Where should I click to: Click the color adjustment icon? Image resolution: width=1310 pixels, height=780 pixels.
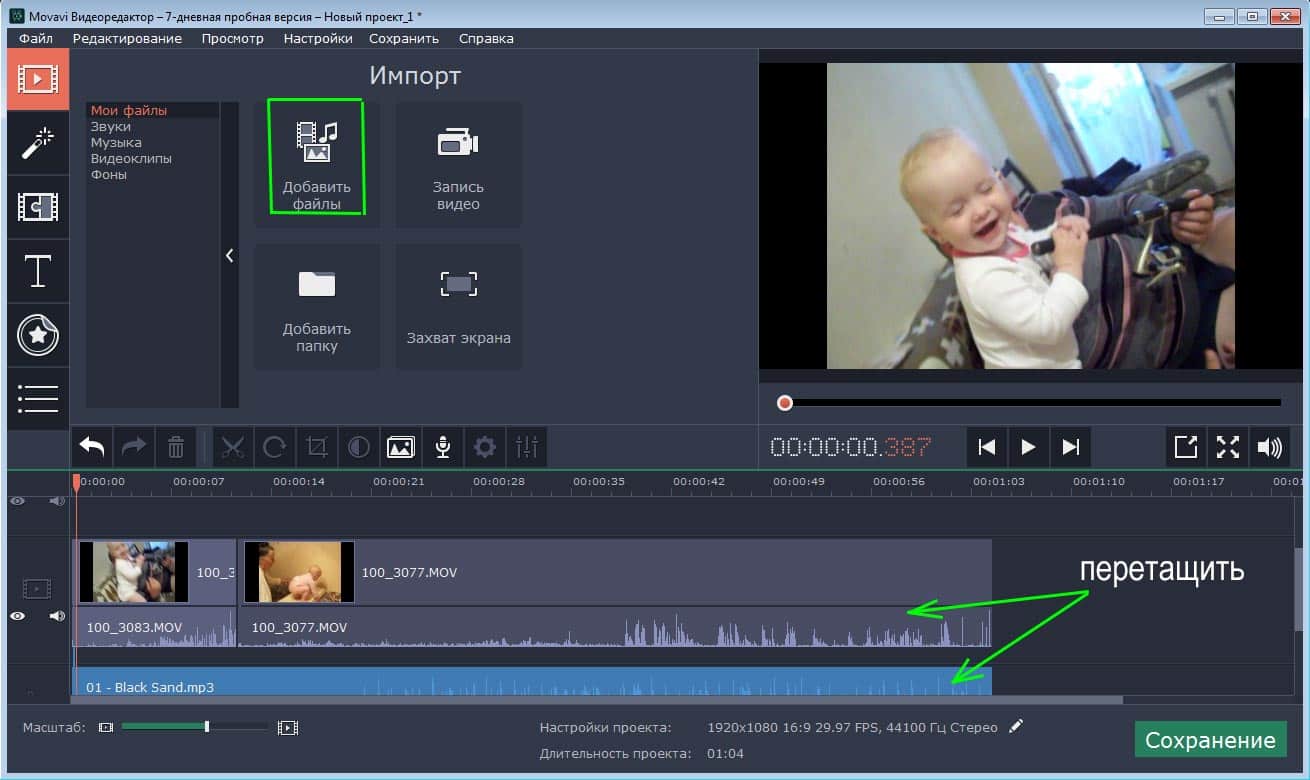pos(359,447)
